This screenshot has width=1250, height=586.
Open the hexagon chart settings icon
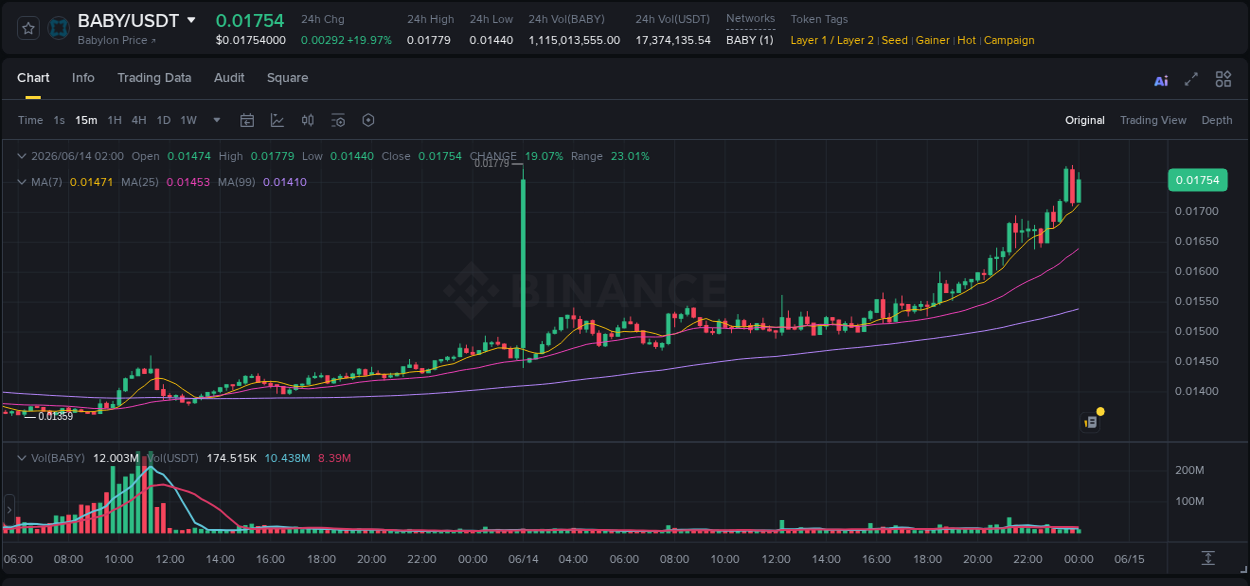pyautogui.click(x=368, y=120)
